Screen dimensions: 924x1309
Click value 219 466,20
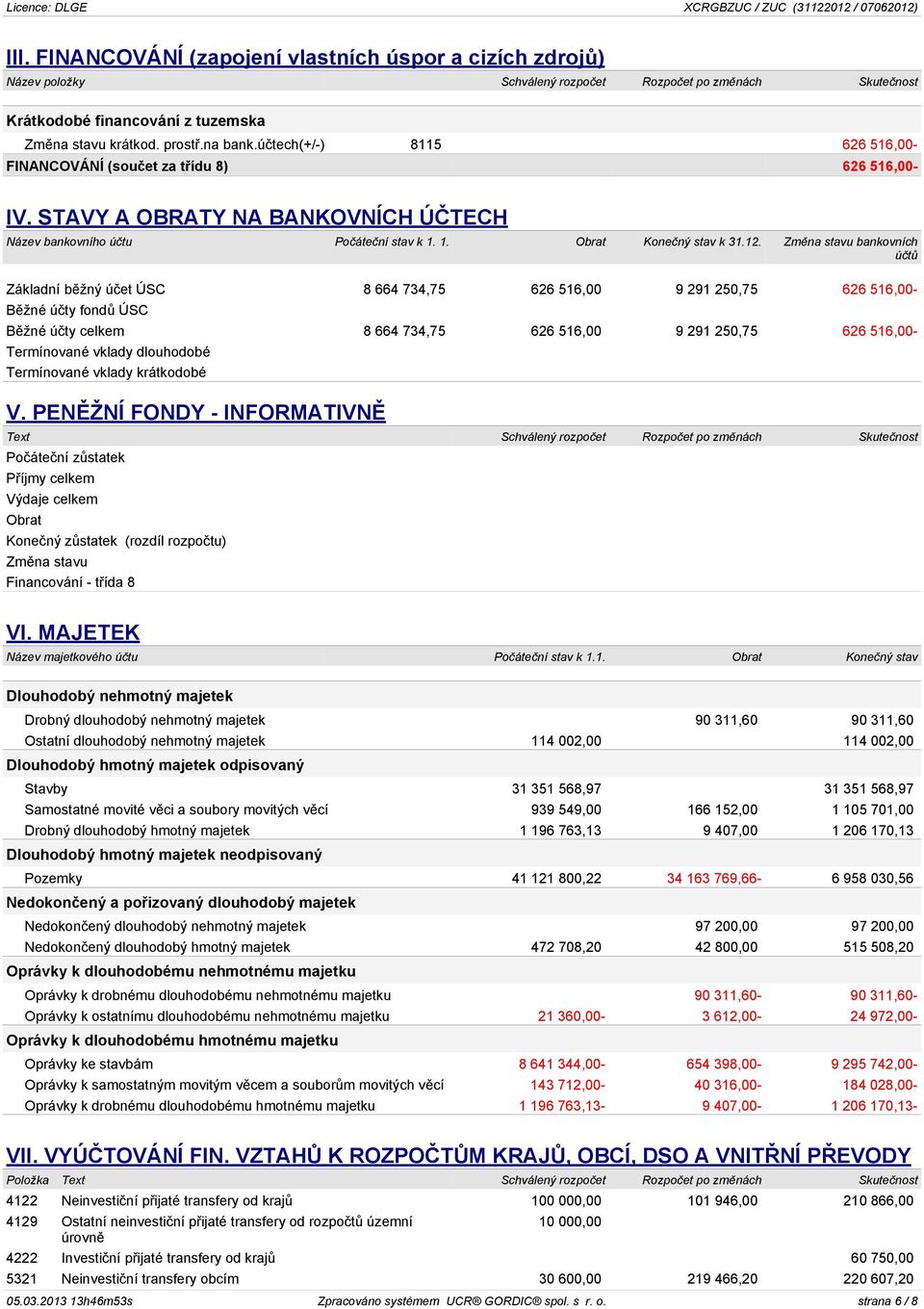tap(722, 1279)
